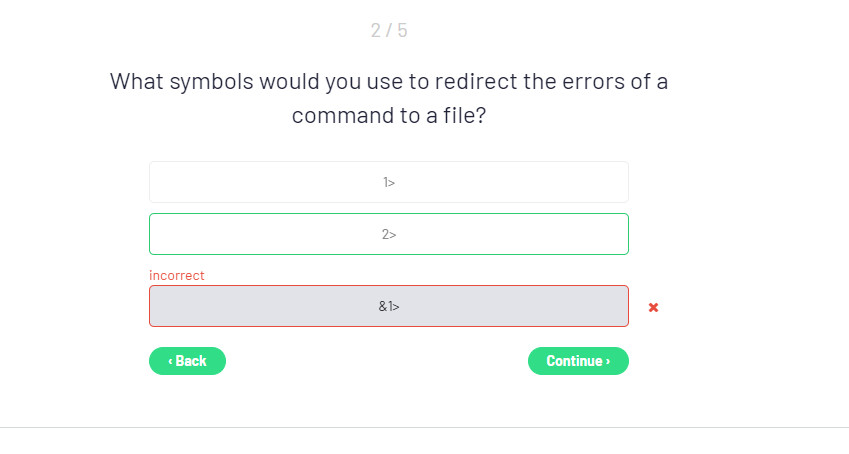Select the "1>" answer option
This screenshot has height=454, width=849.
click(388, 182)
